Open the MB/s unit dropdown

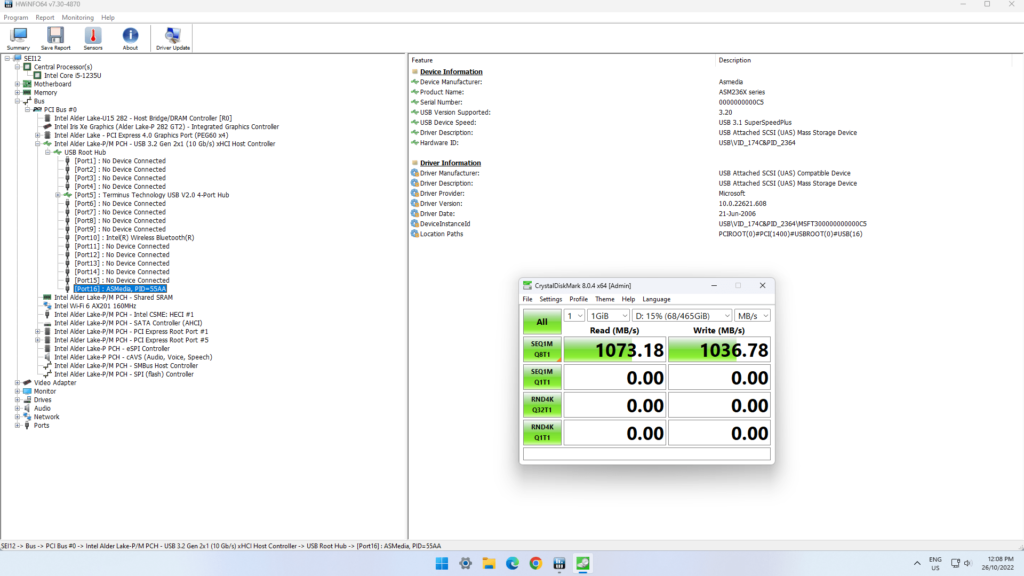pyautogui.click(x=752, y=316)
